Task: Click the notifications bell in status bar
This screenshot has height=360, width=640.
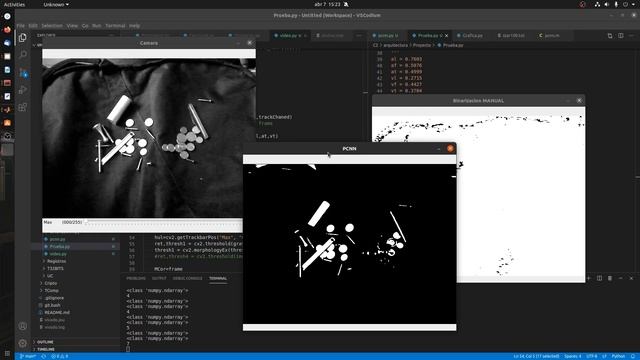Action: coord(633,356)
